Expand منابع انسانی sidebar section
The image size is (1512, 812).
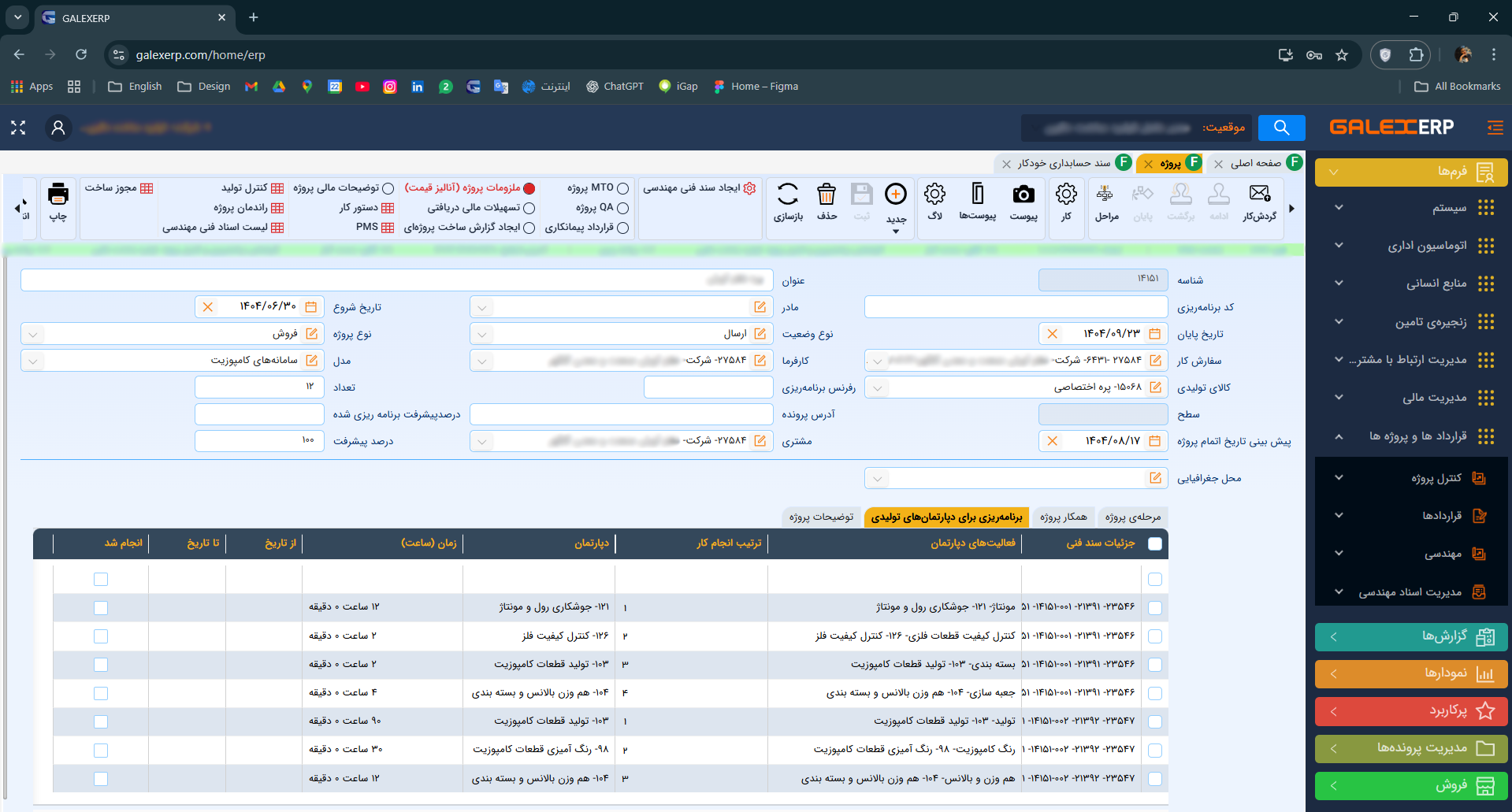point(1411,284)
